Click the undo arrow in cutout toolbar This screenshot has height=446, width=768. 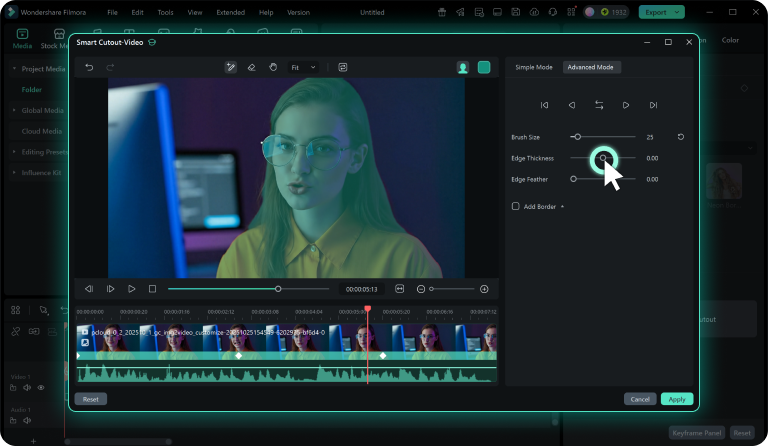click(x=89, y=67)
